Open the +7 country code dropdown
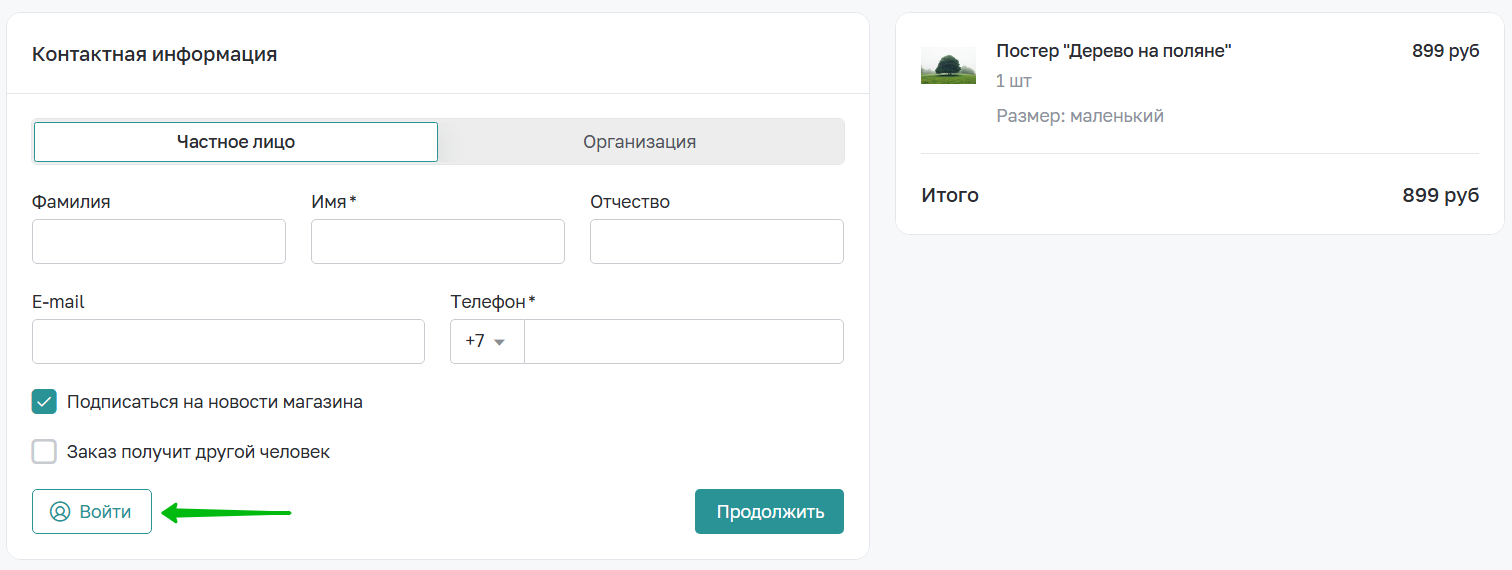The height and width of the screenshot is (570, 1512). (x=487, y=341)
